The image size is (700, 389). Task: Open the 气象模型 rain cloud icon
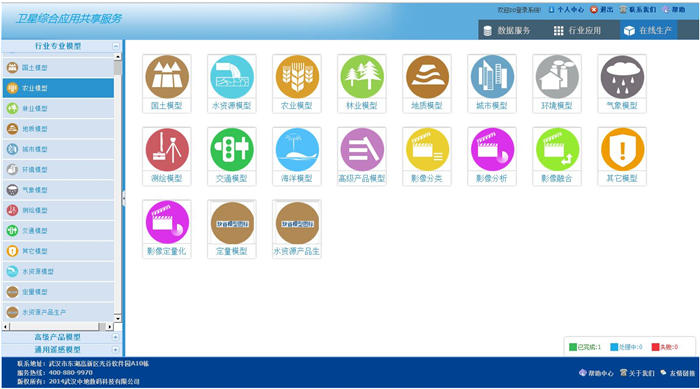(622, 84)
